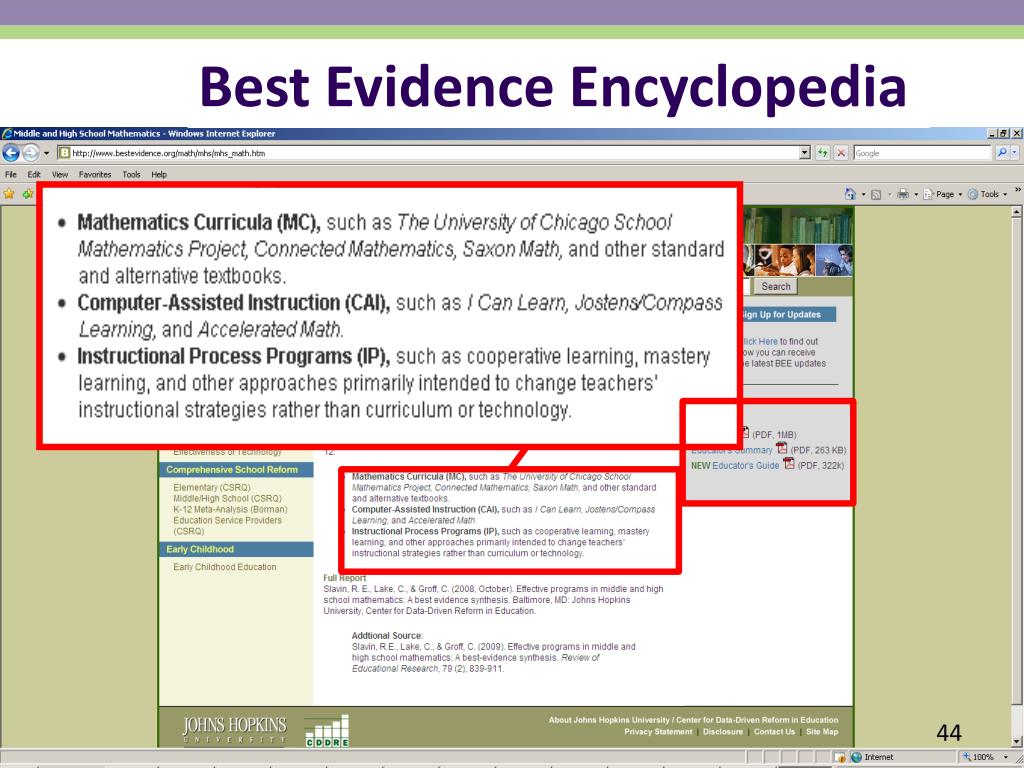The height and width of the screenshot is (768, 1024).
Task: Open search provider options dropdown
Action: 1014,153
